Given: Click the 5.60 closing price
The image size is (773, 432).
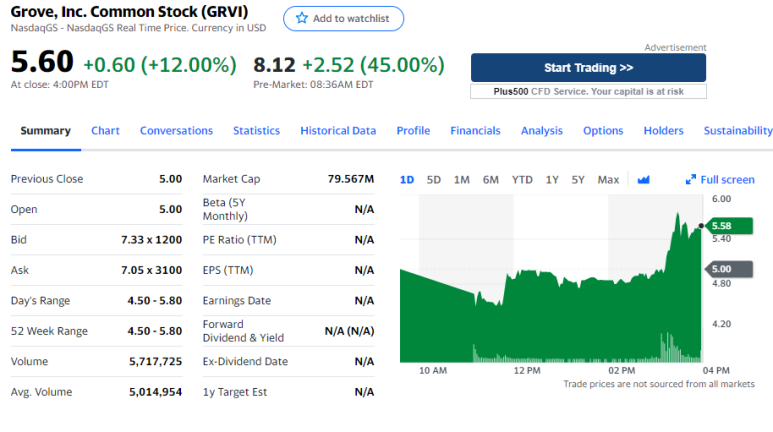Looking at the screenshot, I should pyautogui.click(x=42, y=62).
